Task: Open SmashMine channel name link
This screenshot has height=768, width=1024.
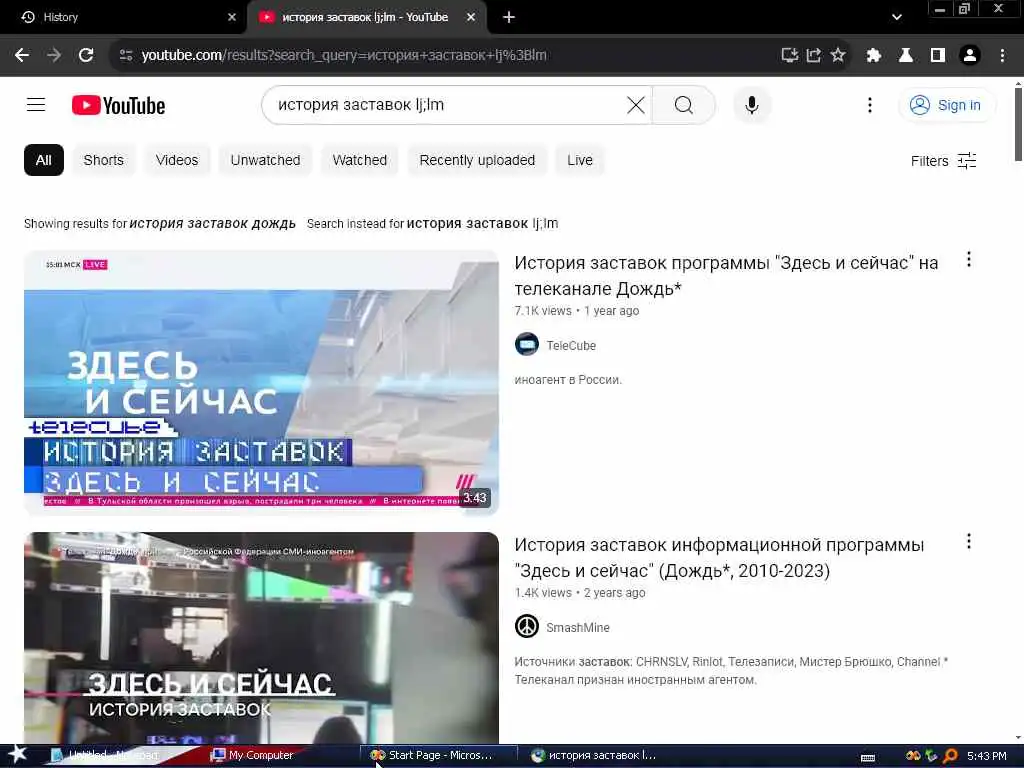Action: 577,628
